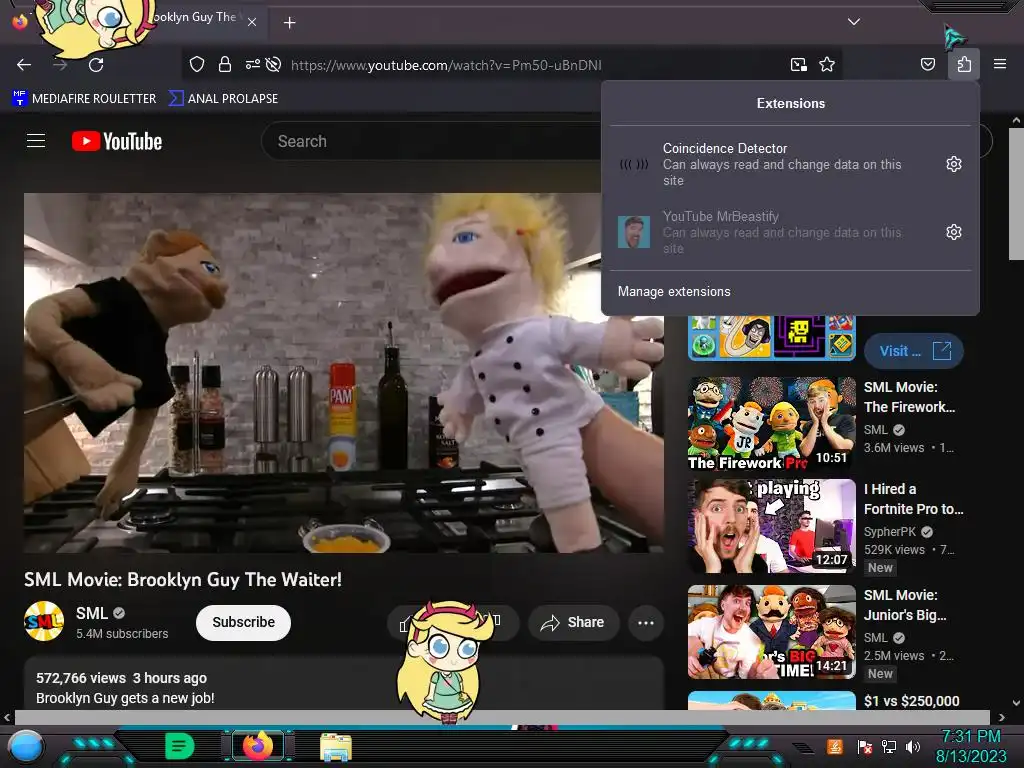
Task: Bookmark this page with the star icon
Action: click(x=827, y=64)
